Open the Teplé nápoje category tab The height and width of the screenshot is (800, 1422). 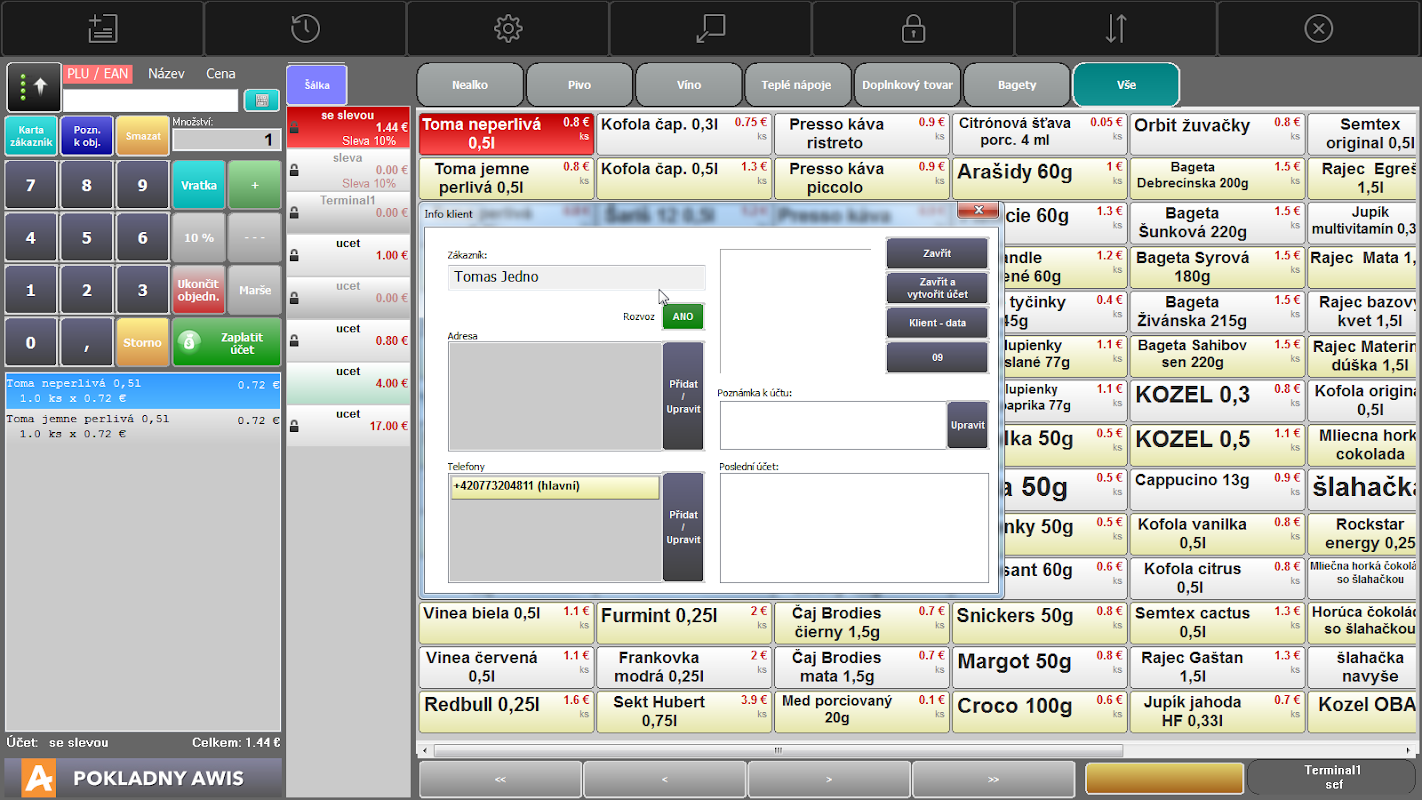coord(797,85)
